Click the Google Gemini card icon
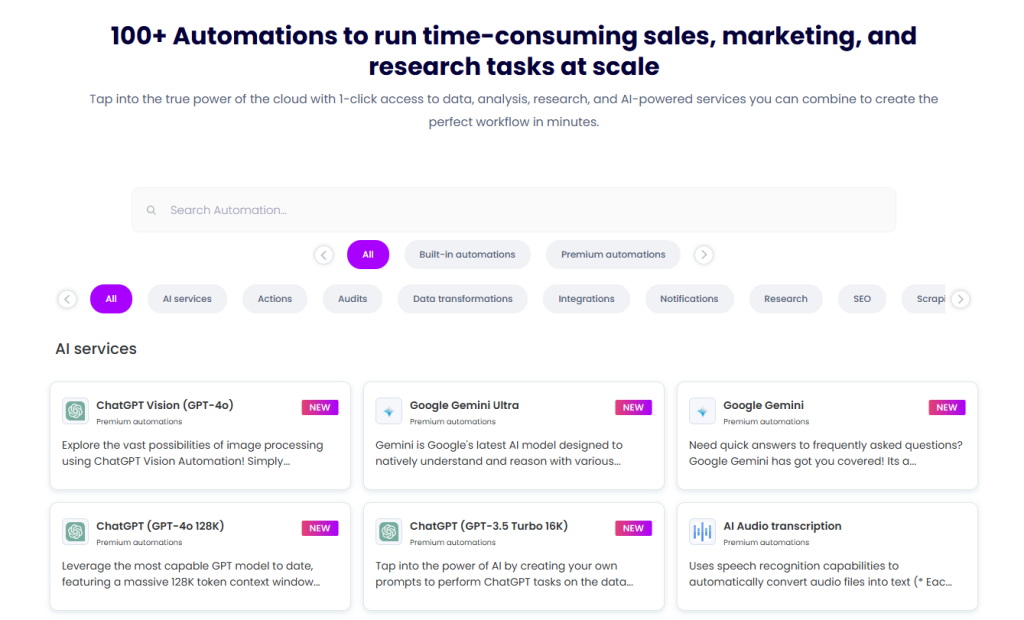 point(702,411)
